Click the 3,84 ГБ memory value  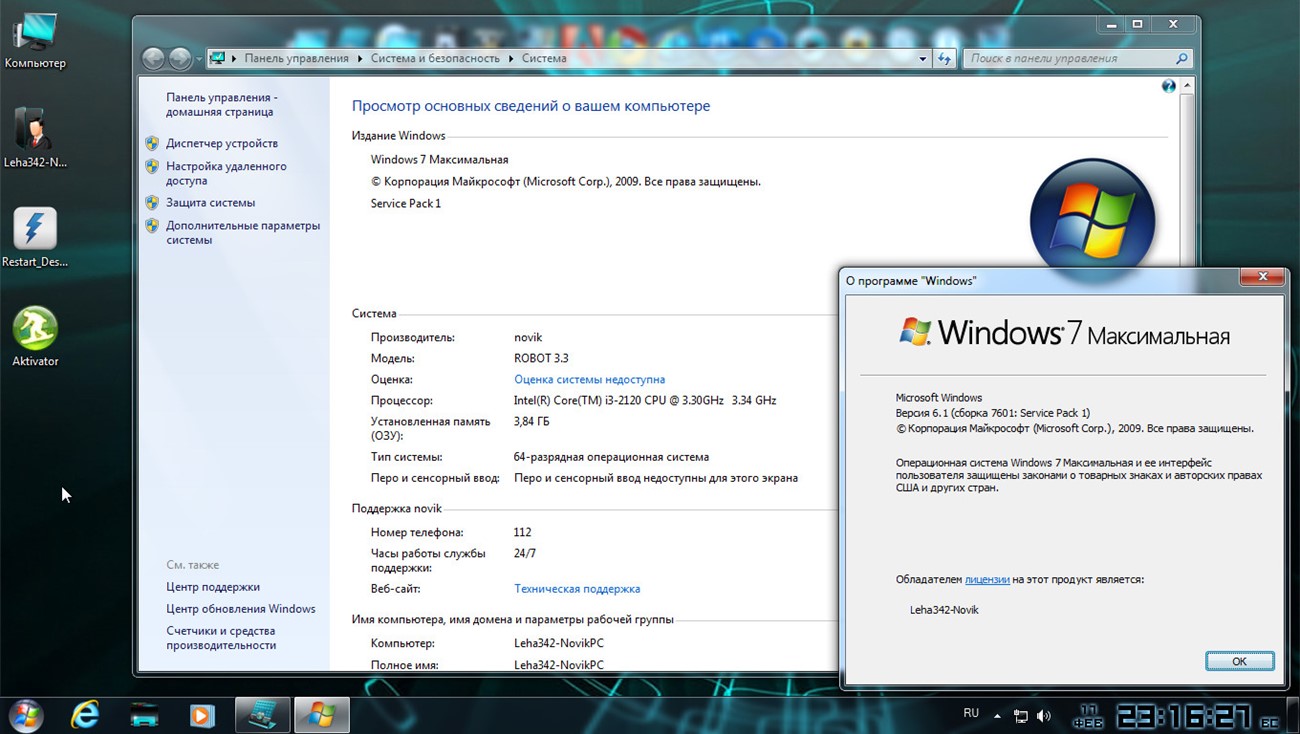pyautogui.click(x=532, y=422)
